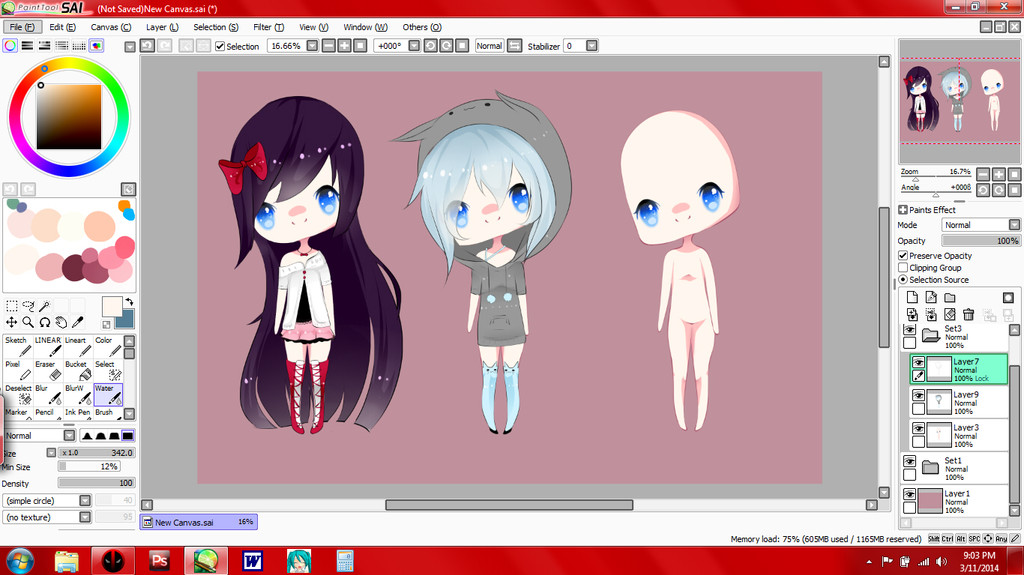Hide Layer7 using its eye icon
1024x575 pixels.
click(x=918, y=362)
